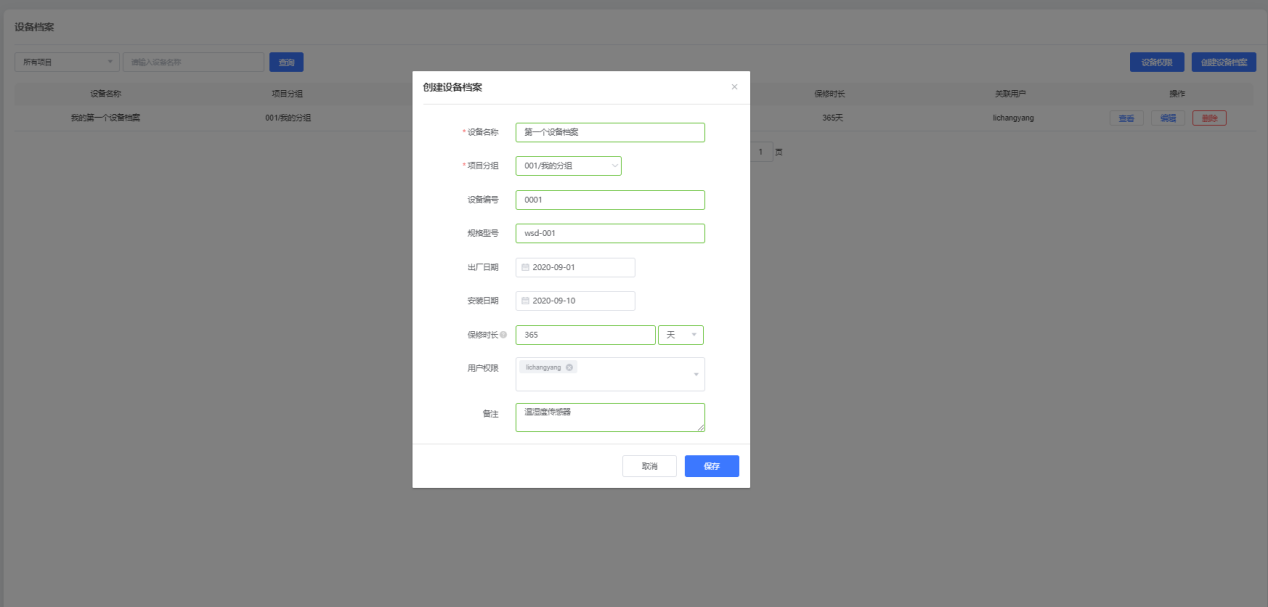Click the 出厂日期 date 2020-09-01
The height and width of the screenshot is (607, 1268).
(x=575, y=268)
